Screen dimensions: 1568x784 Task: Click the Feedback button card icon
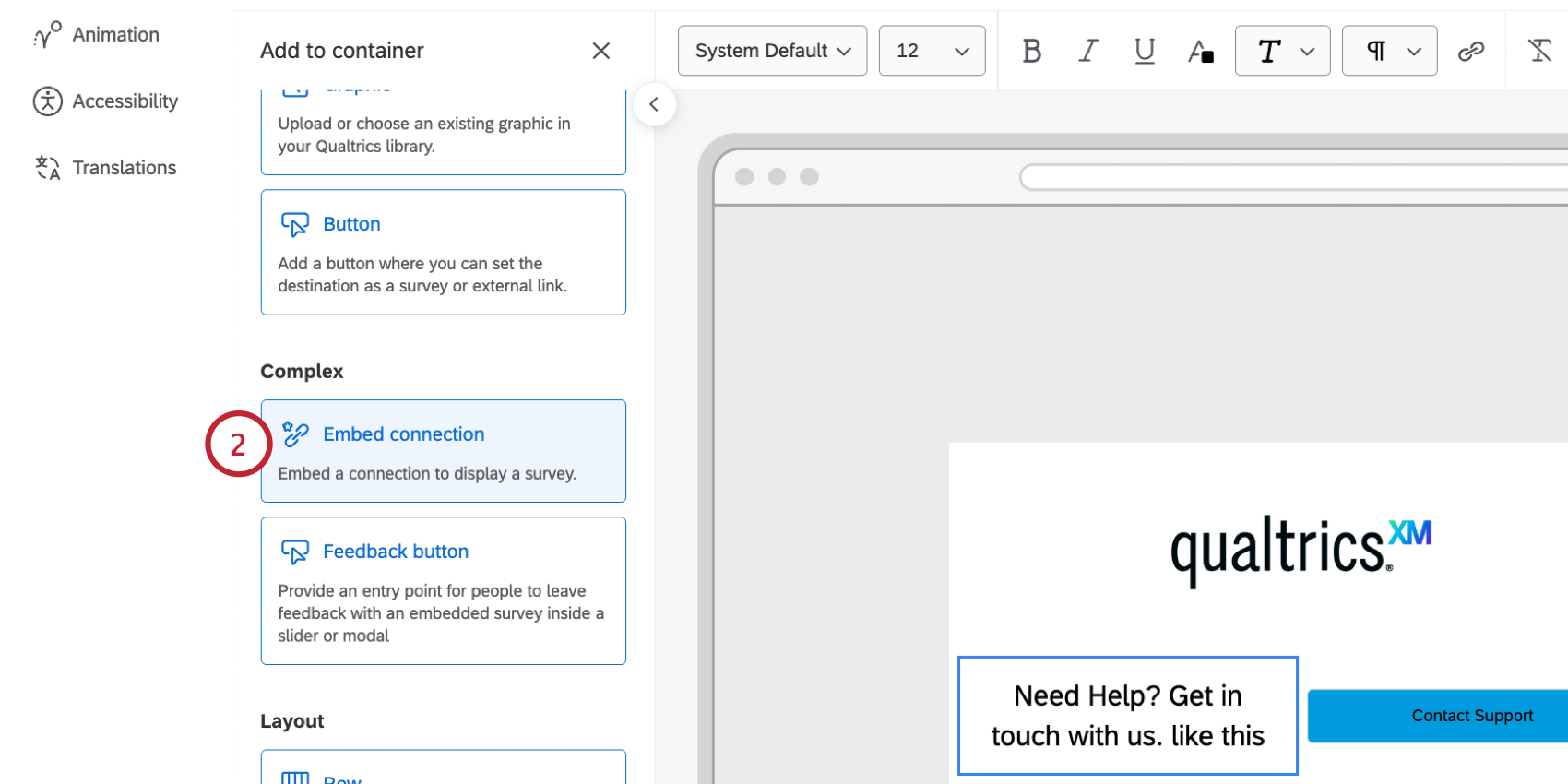295,552
